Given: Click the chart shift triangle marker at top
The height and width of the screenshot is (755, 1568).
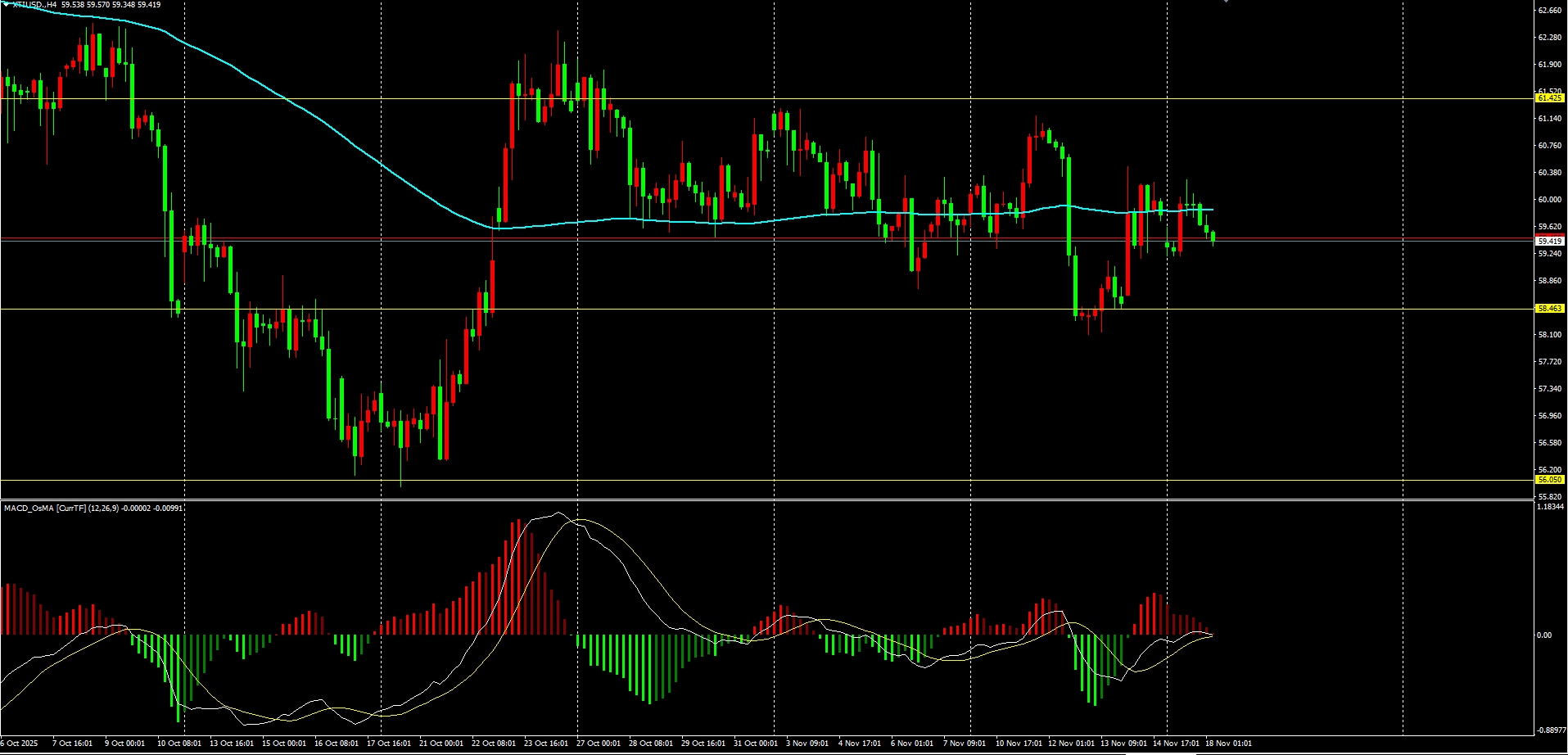Looking at the screenshot, I should pos(1226,2).
